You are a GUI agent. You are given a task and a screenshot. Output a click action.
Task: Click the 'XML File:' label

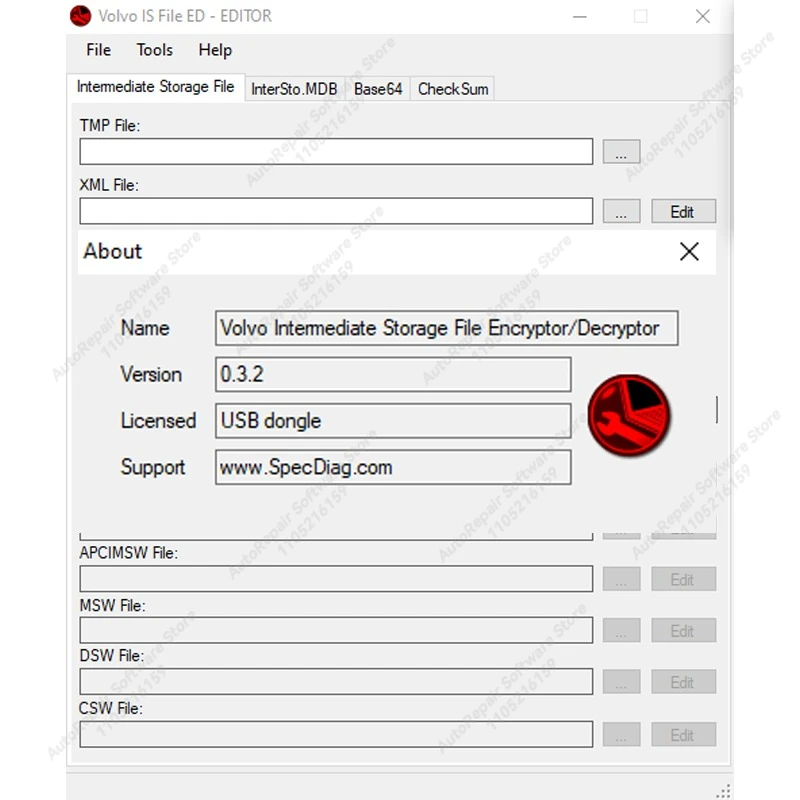tap(109, 185)
